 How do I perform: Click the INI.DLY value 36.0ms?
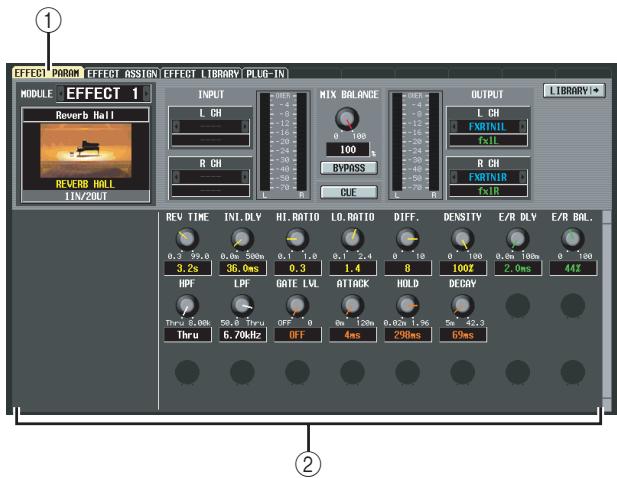243,268
